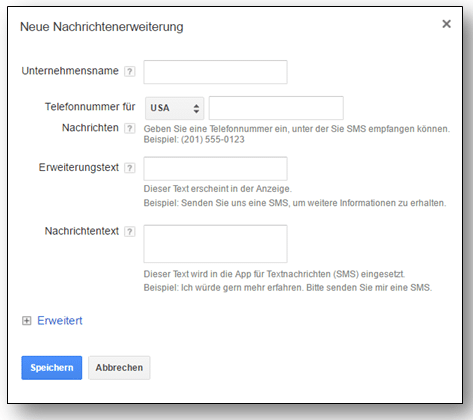Expand the Erweitert advanced options link
473x420 pixels.
tap(60, 321)
